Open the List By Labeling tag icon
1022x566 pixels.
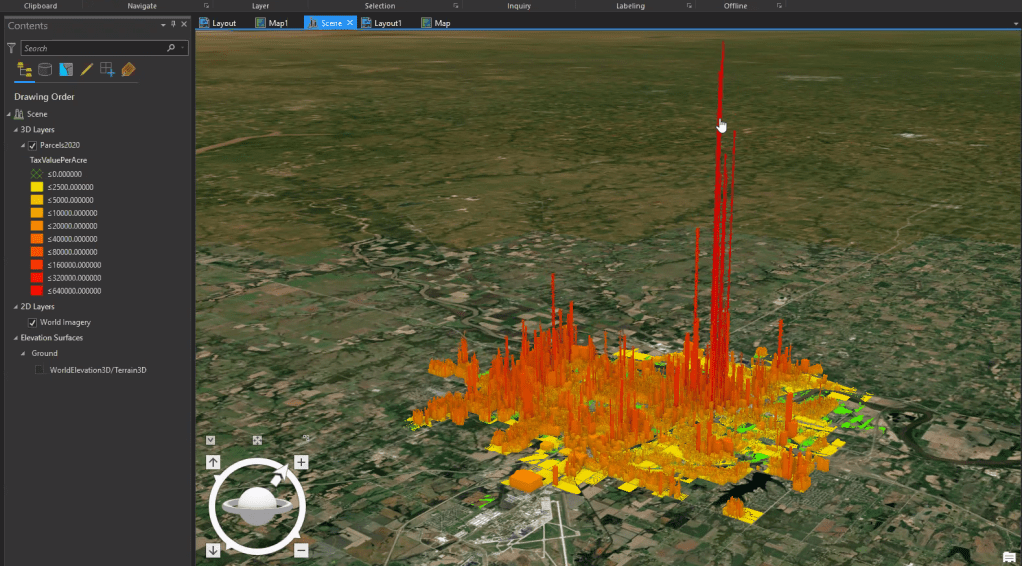(128, 70)
